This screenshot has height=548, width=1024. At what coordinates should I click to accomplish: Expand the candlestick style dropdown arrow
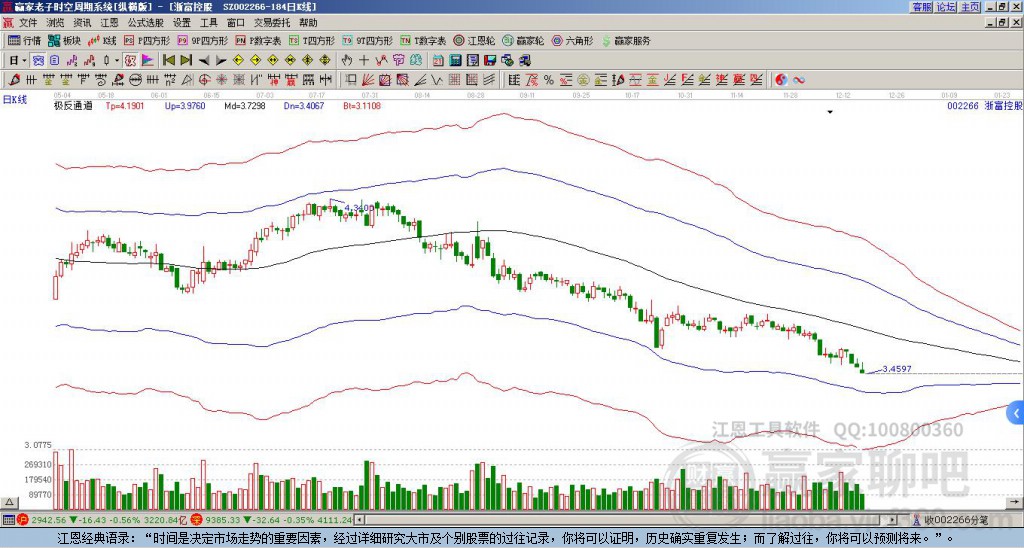pos(117,60)
